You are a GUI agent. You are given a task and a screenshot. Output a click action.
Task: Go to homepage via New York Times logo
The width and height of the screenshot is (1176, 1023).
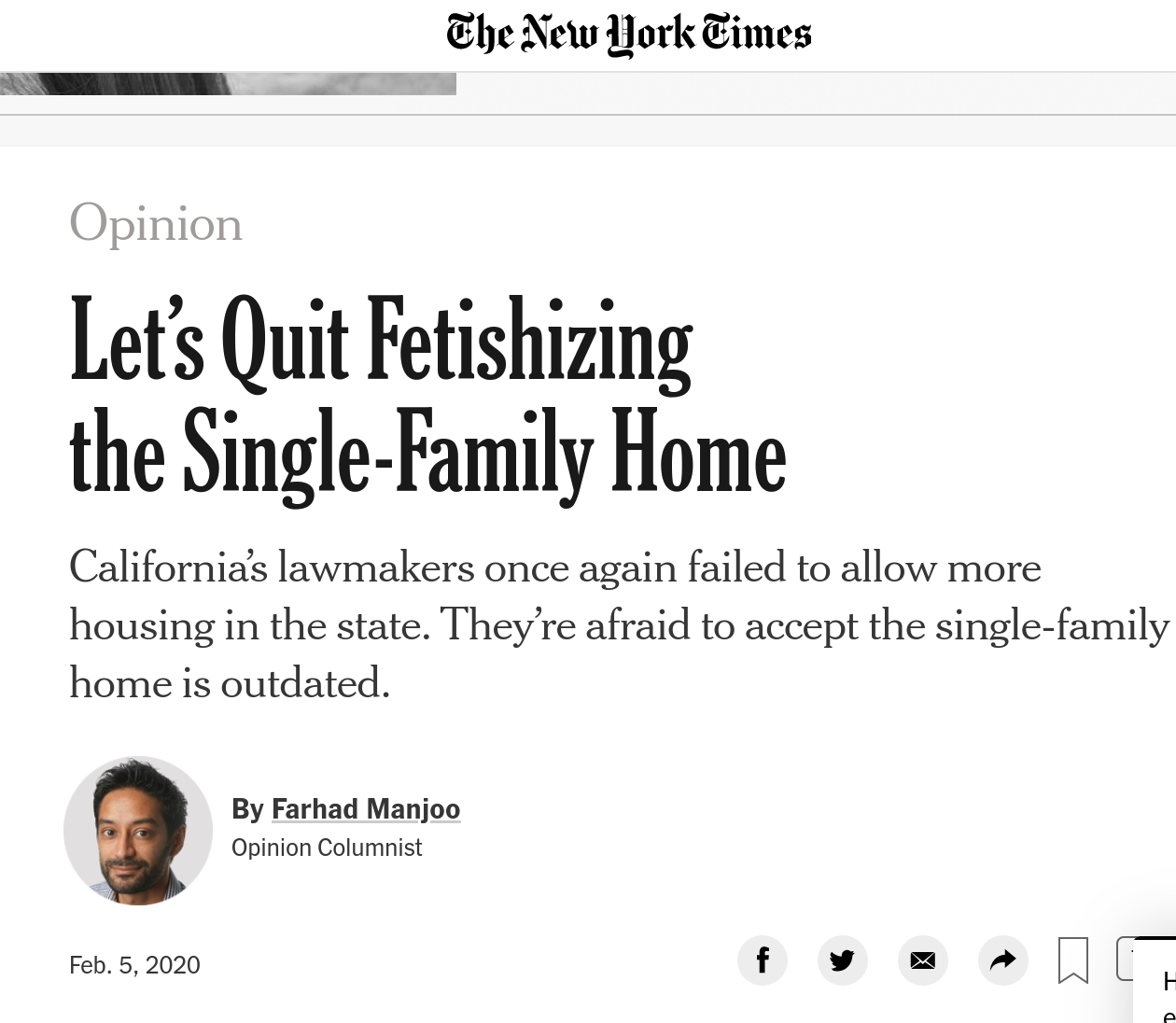pyautogui.click(x=629, y=34)
